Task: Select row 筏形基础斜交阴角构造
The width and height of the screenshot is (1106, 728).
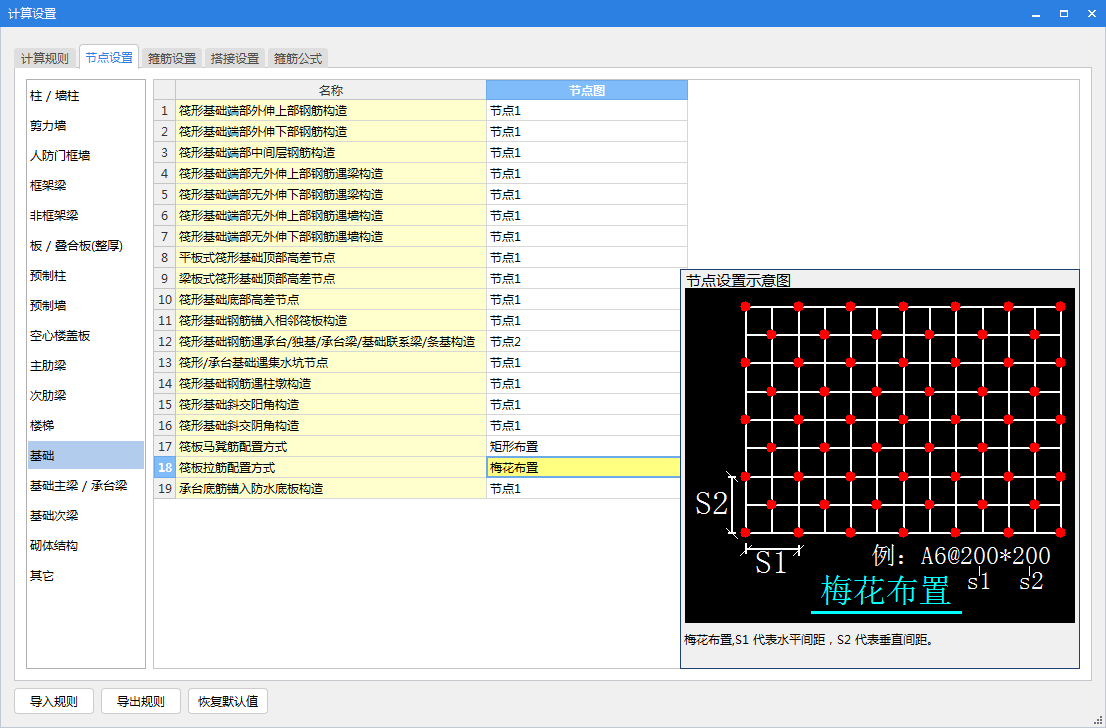Action: [331, 425]
